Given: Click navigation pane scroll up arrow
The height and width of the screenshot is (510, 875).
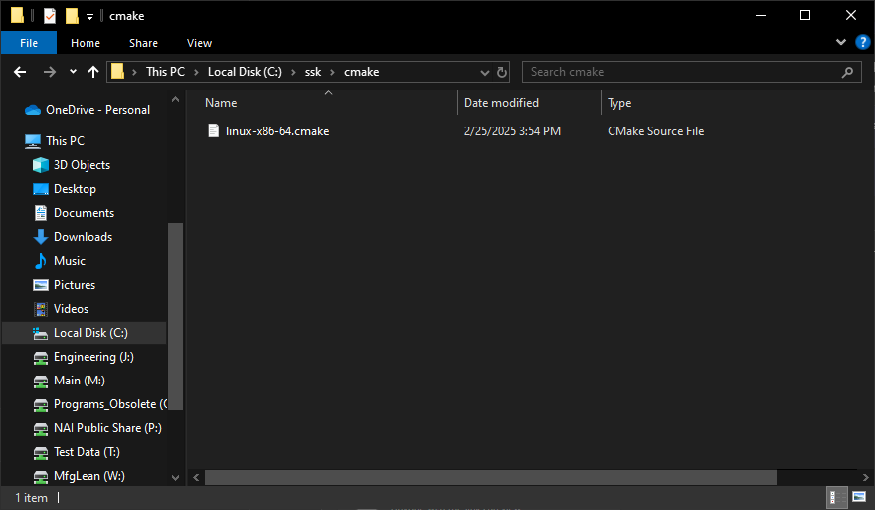Looking at the screenshot, I should pyautogui.click(x=175, y=99).
